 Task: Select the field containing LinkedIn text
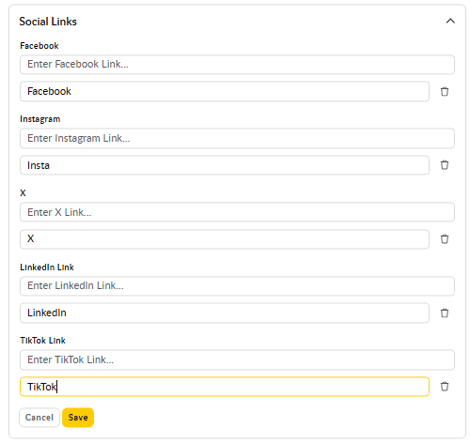click(x=224, y=313)
